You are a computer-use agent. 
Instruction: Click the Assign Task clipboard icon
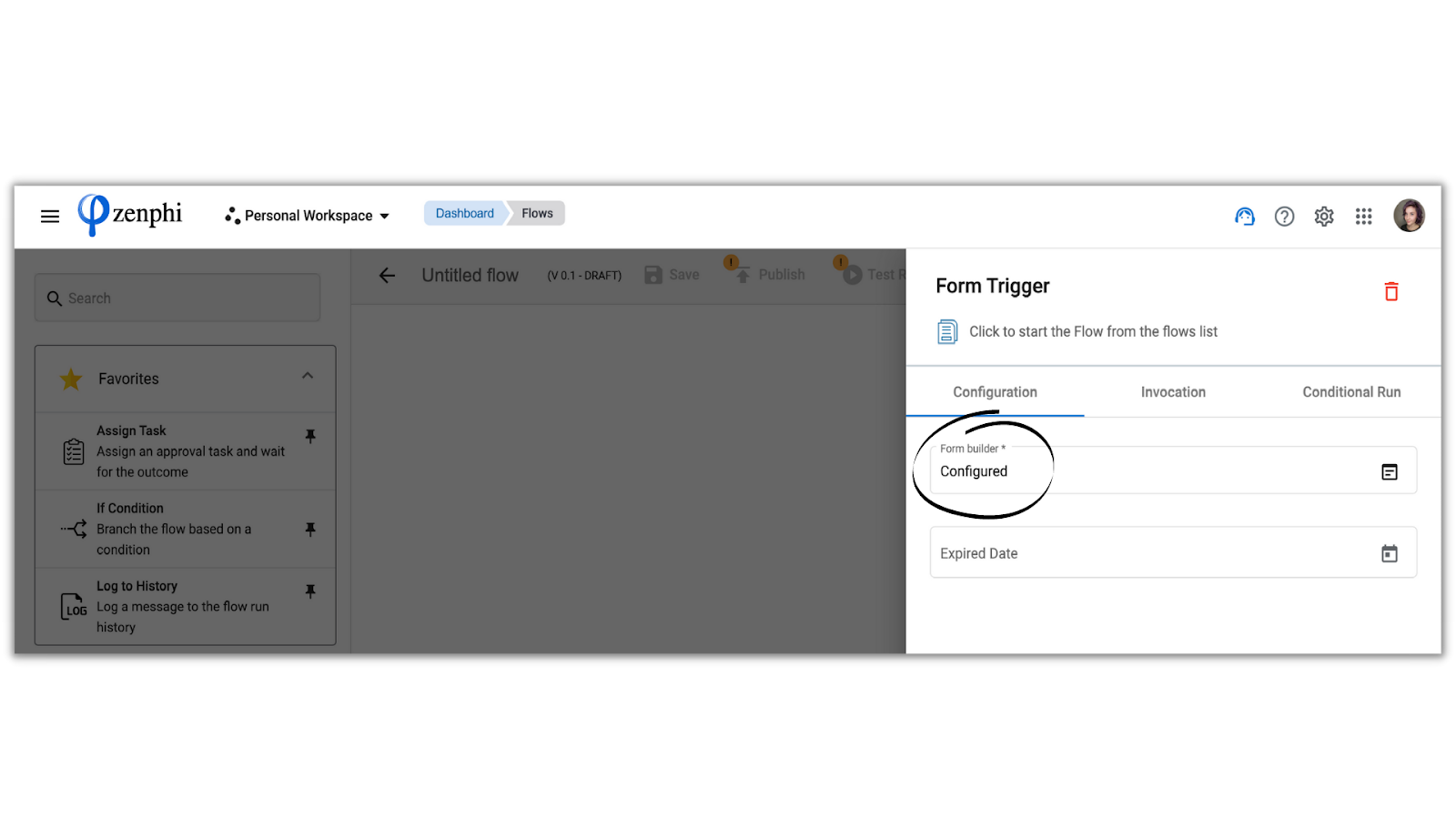(74, 451)
